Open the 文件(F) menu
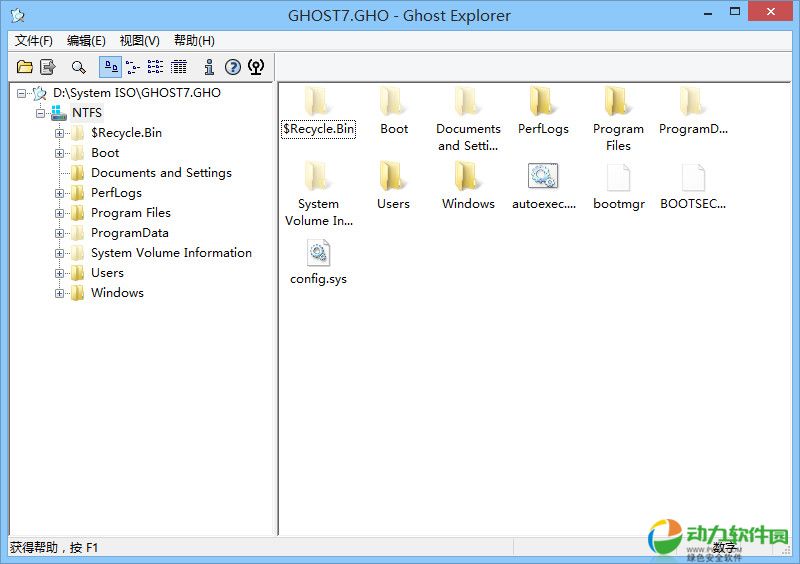The image size is (800, 564). click(x=34, y=41)
